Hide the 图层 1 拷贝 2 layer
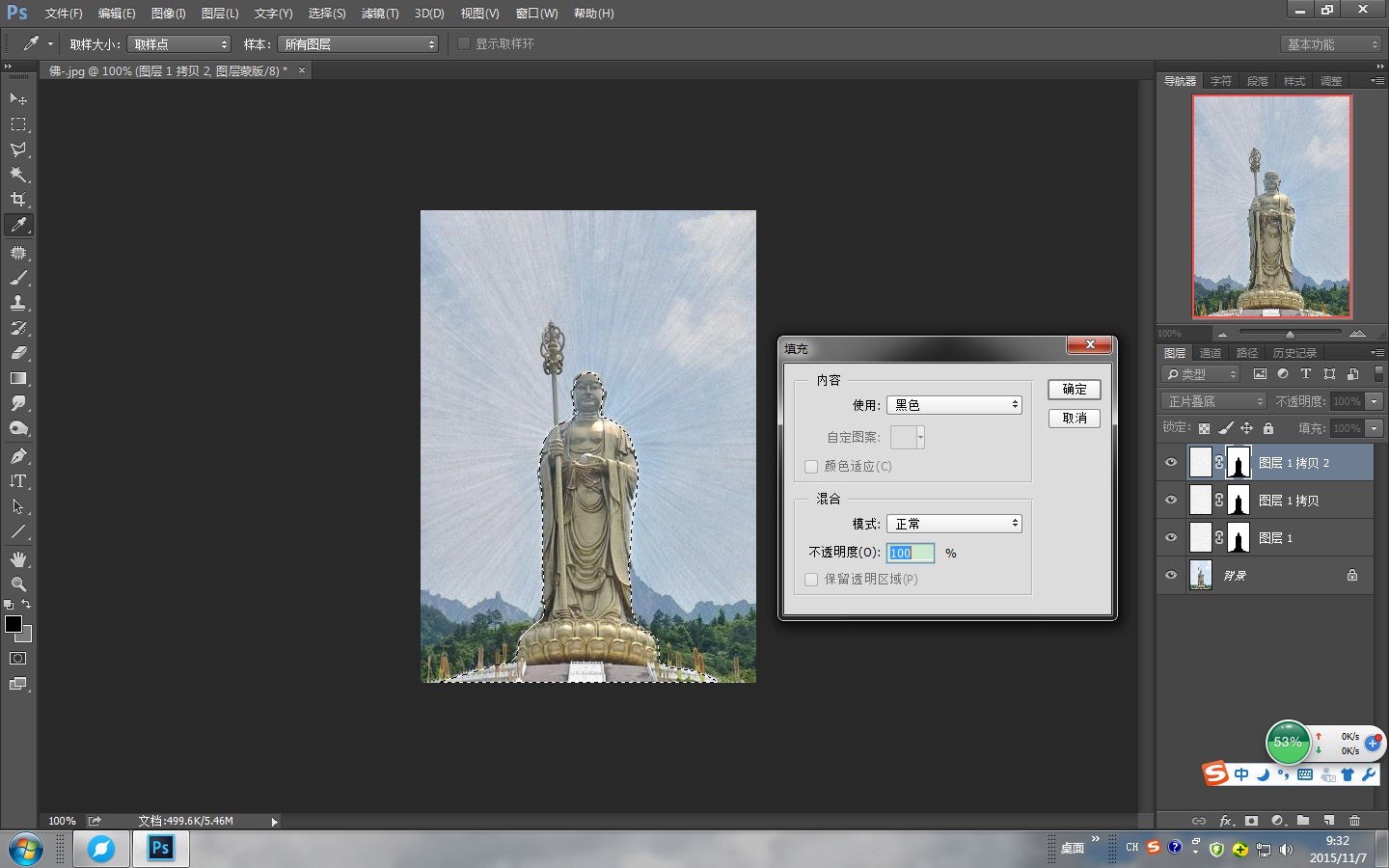This screenshot has width=1389, height=868. [1171, 463]
